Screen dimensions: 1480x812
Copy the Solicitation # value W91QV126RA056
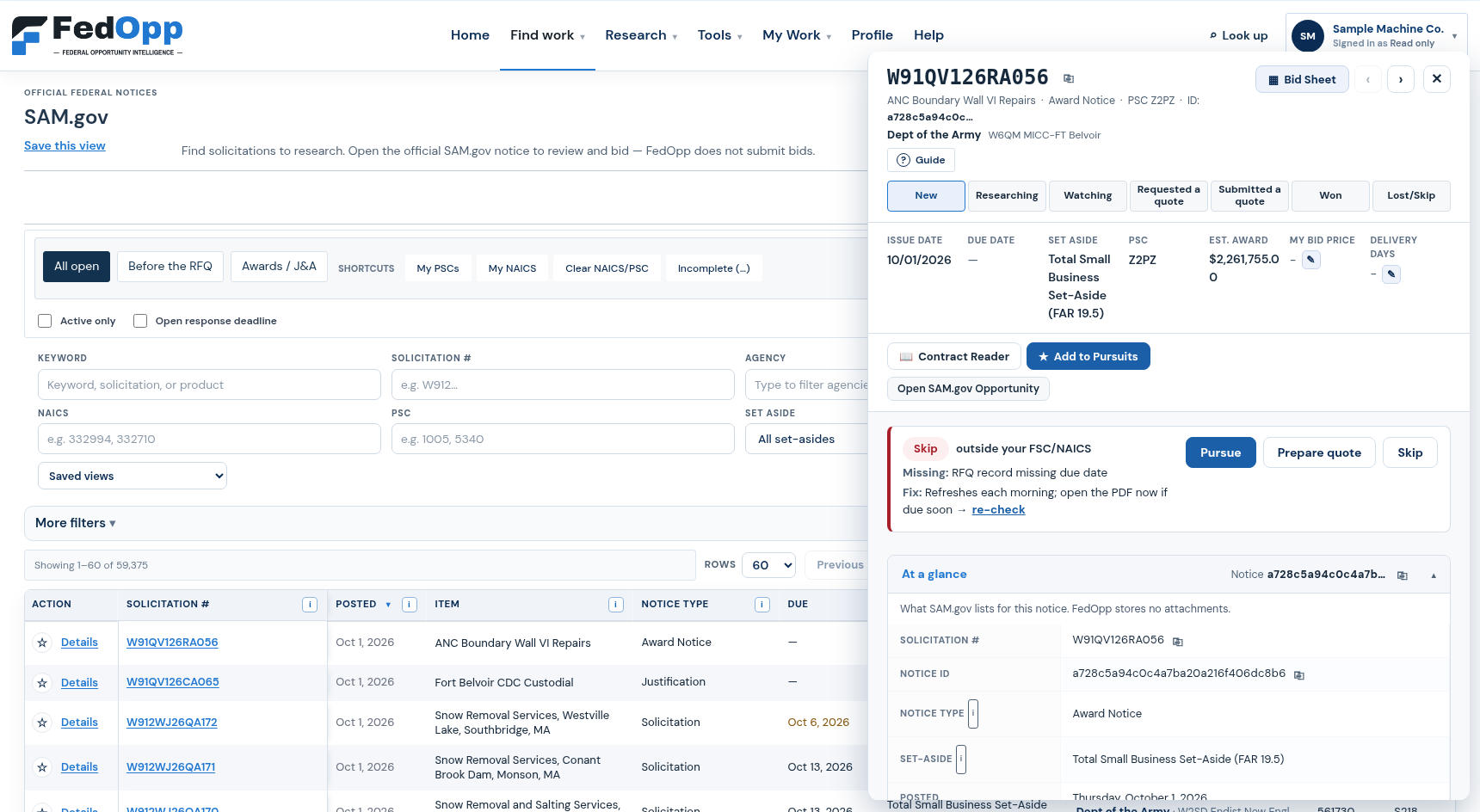point(1178,642)
